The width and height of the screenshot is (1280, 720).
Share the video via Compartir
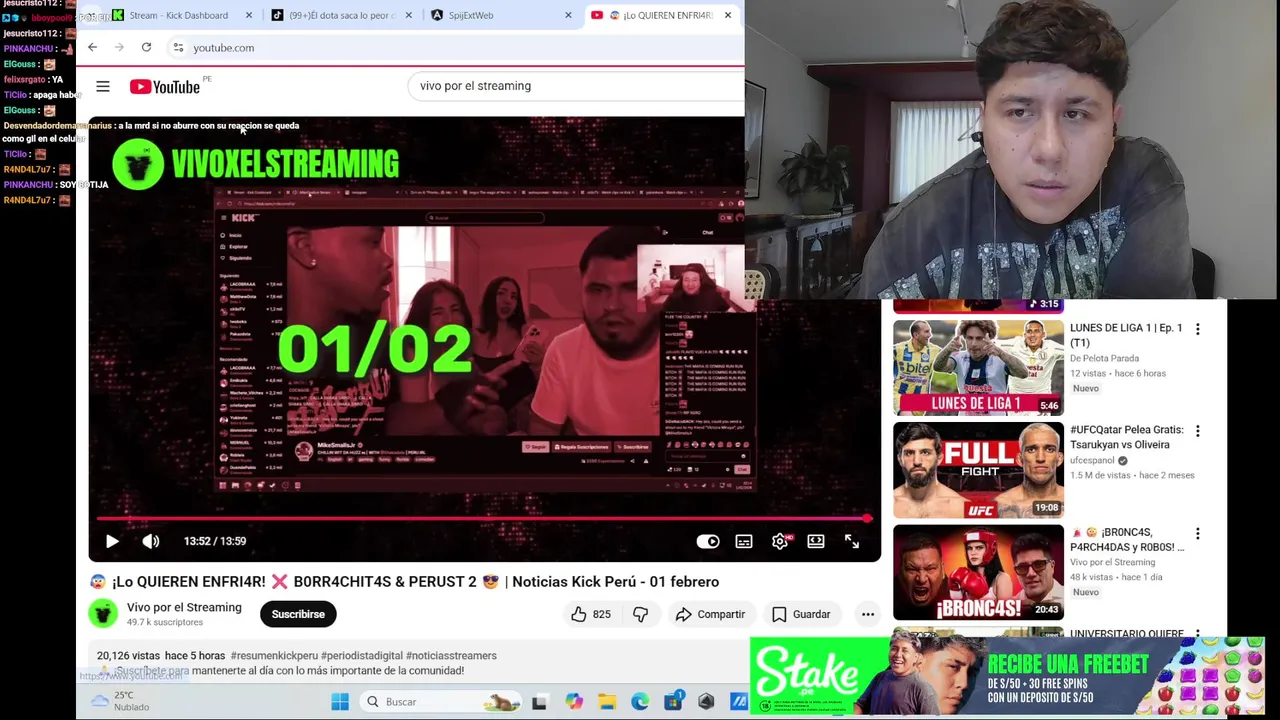click(x=710, y=614)
